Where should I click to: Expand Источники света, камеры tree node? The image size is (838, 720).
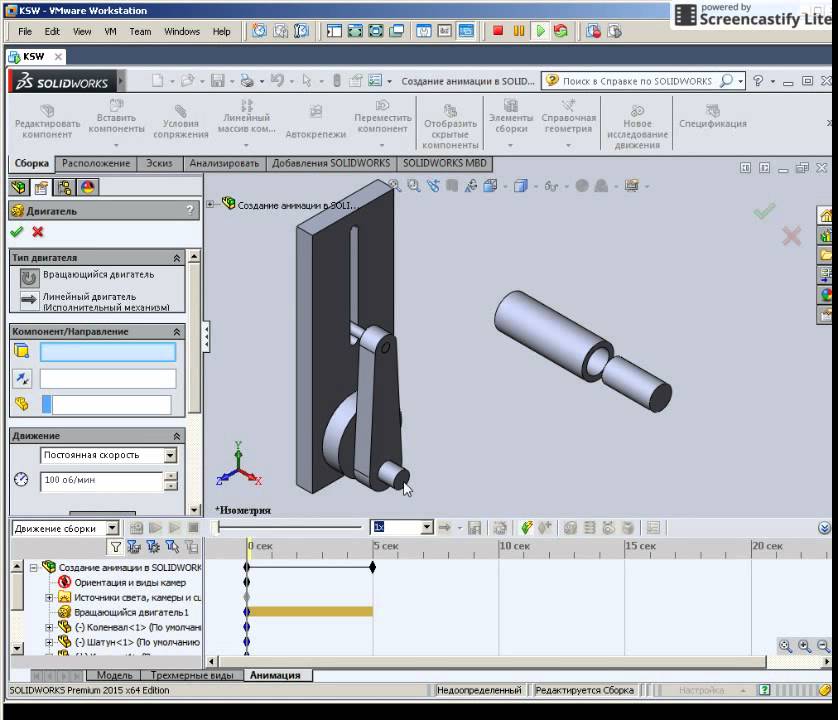tap(49, 598)
